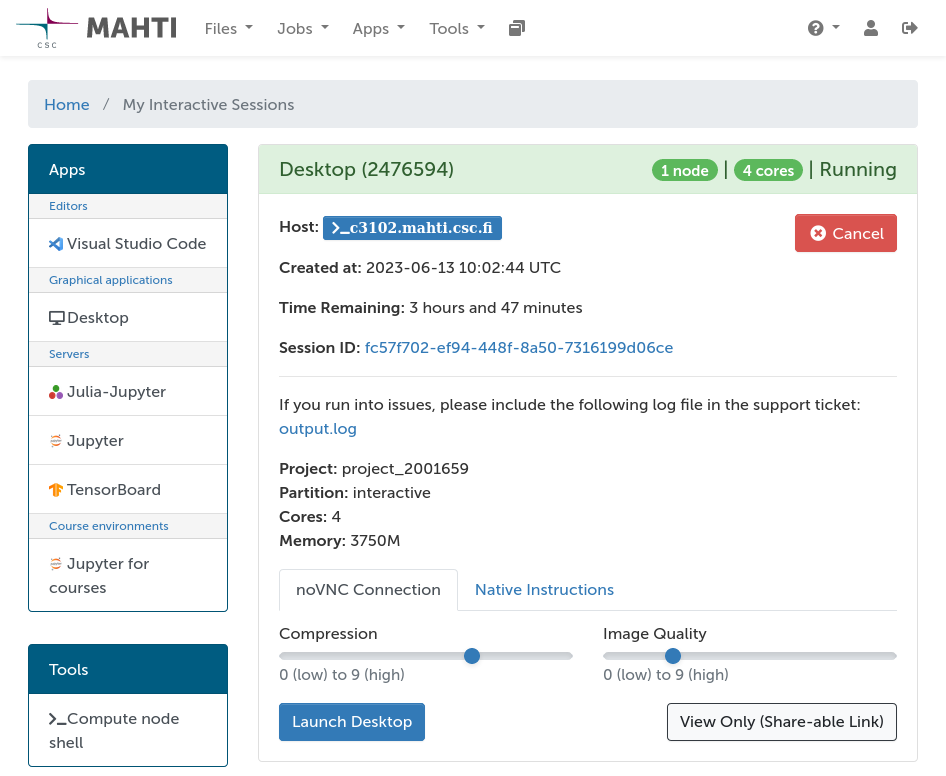Select TensorBoard in the Apps list
The height and width of the screenshot is (776, 946).
(113, 490)
